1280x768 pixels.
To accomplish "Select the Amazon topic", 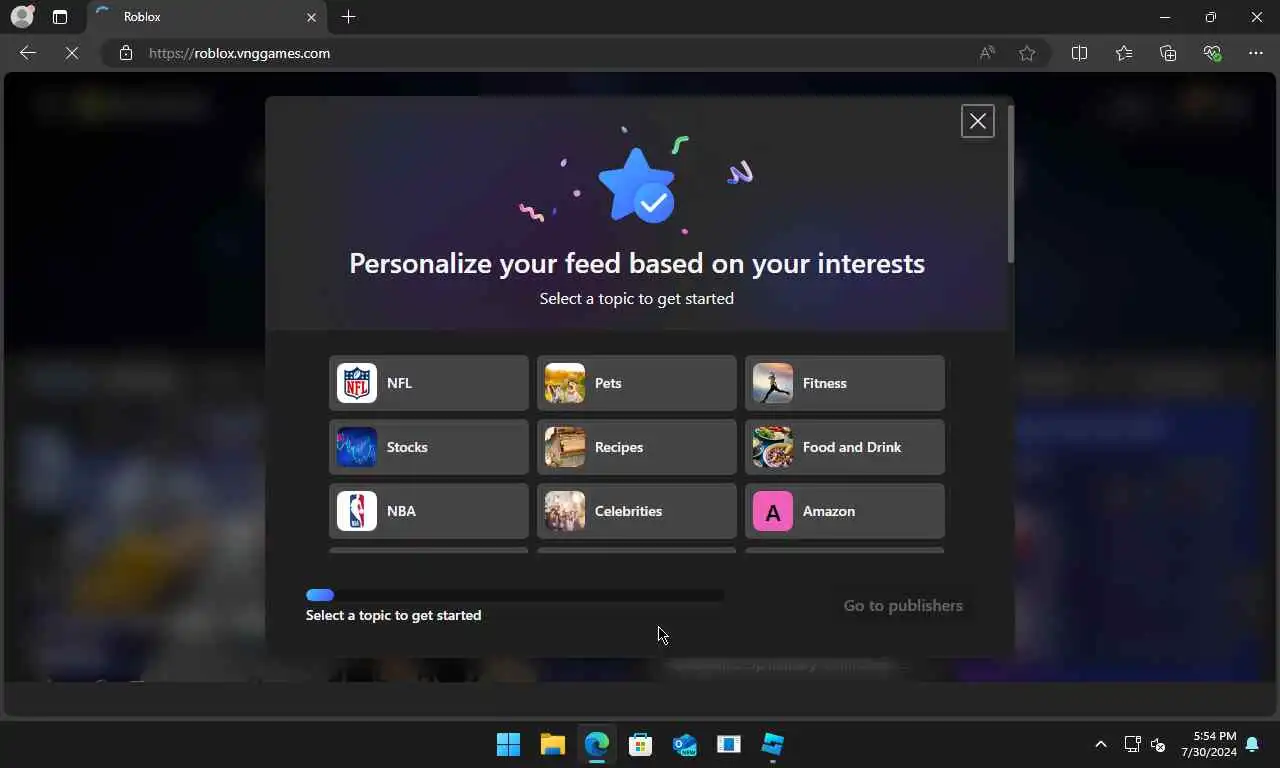I will [844, 511].
